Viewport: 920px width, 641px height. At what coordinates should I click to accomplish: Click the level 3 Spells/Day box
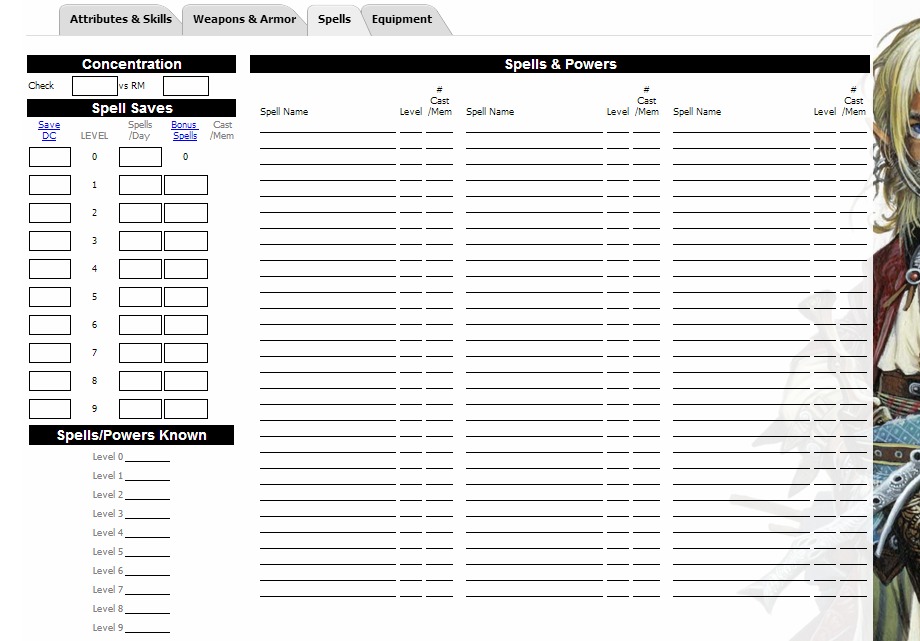(x=140, y=241)
